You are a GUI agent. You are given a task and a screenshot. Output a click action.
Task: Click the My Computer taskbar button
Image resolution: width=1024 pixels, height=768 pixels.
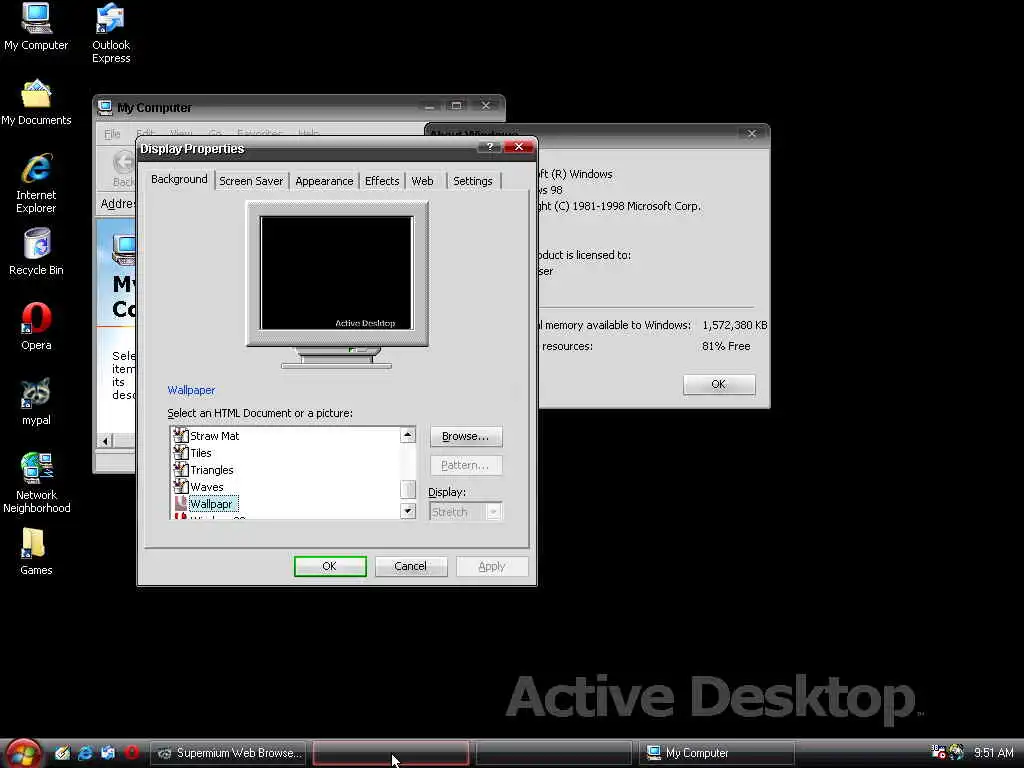[x=716, y=753]
